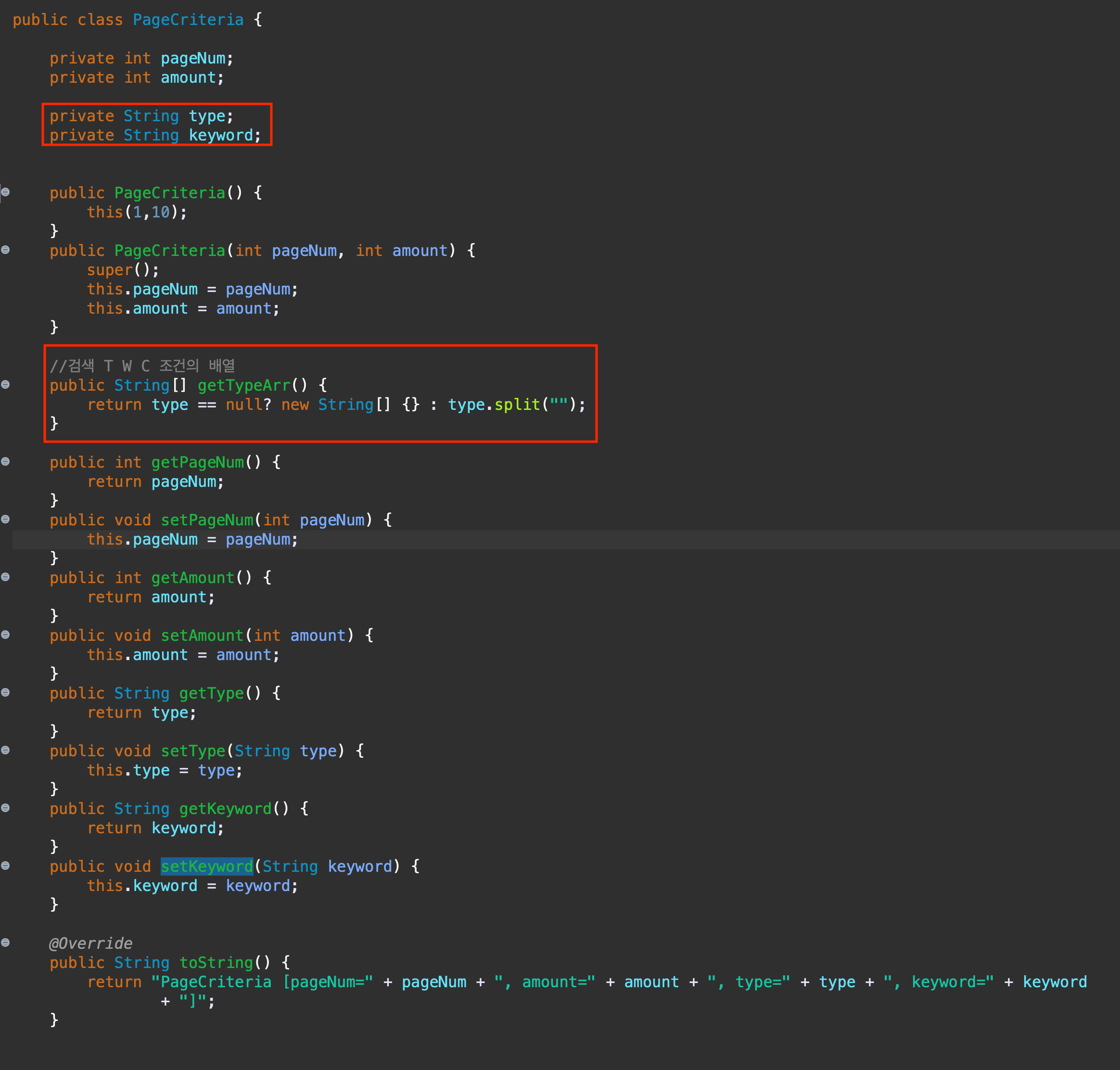Place cursor on the Korean comment line
Viewport: 1120px width, 1070px height.
pos(142,366)
